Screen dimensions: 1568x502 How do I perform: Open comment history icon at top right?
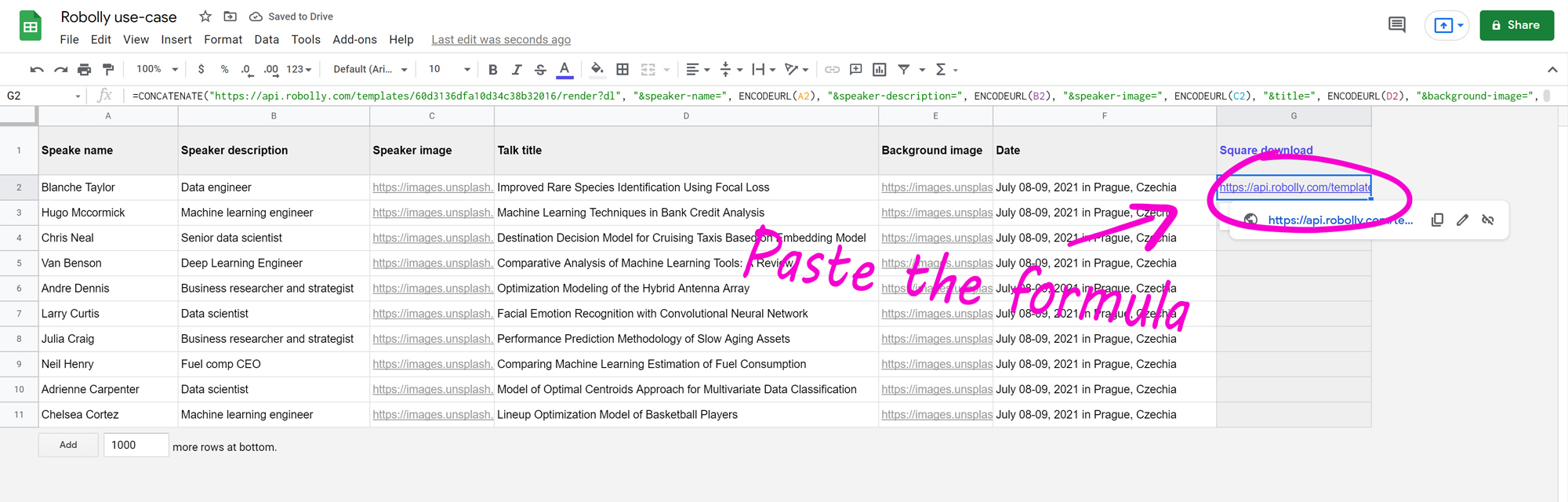coord(1396,25)
